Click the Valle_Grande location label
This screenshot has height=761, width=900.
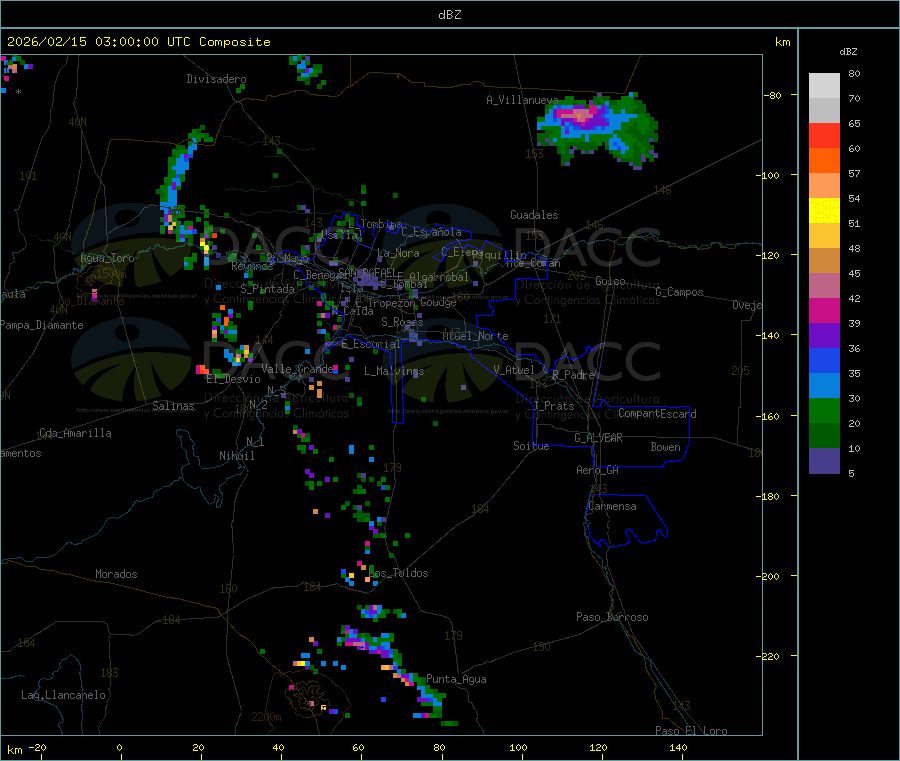297,368
